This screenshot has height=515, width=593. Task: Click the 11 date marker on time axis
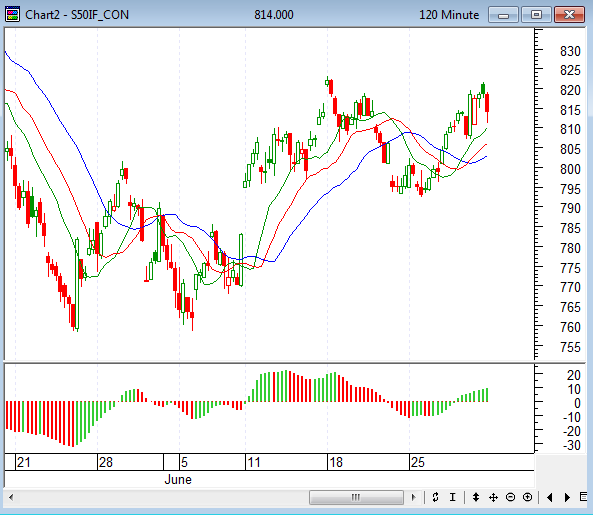(x=254, y=462)
